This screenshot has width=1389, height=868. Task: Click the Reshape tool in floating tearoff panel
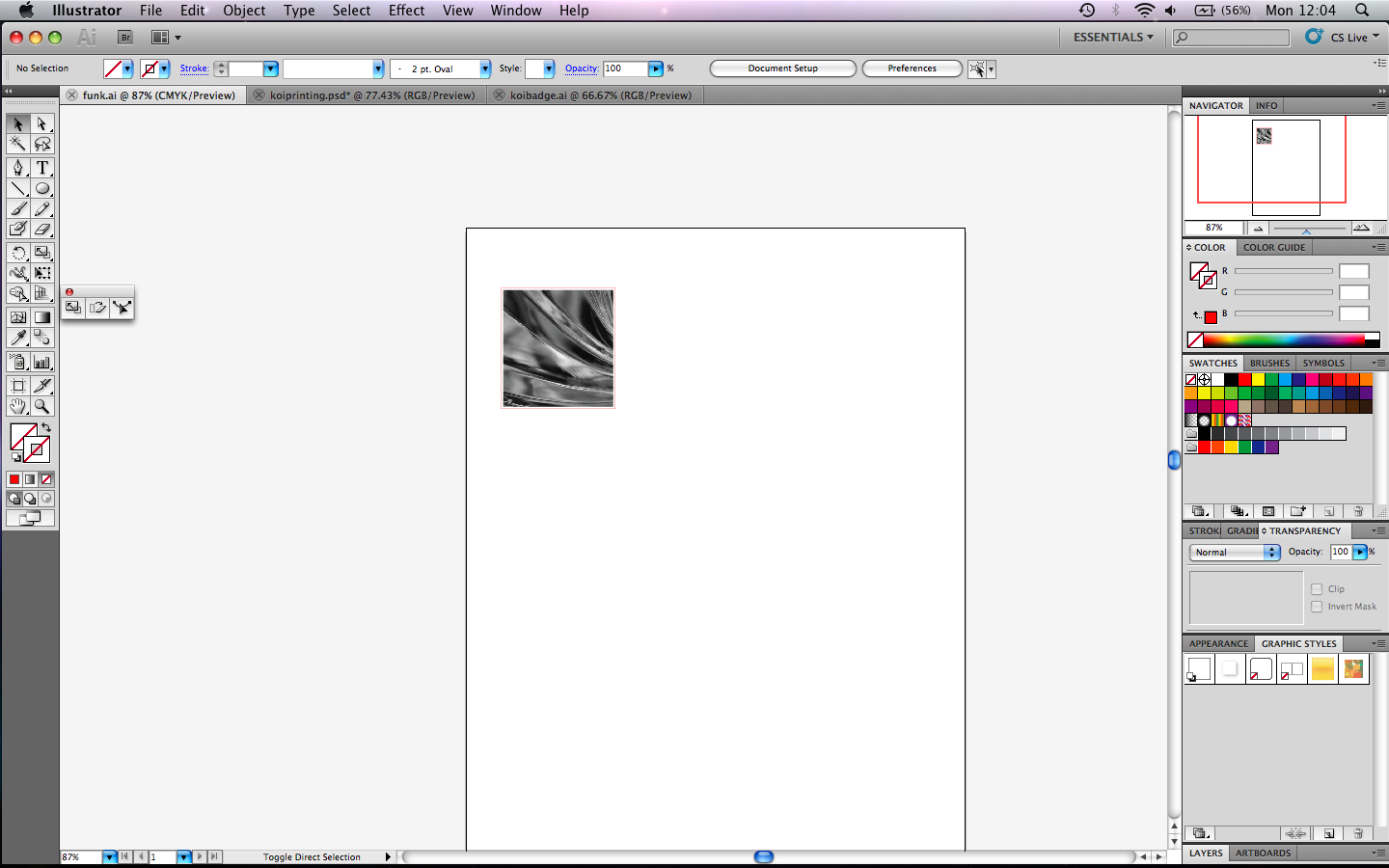123,308
